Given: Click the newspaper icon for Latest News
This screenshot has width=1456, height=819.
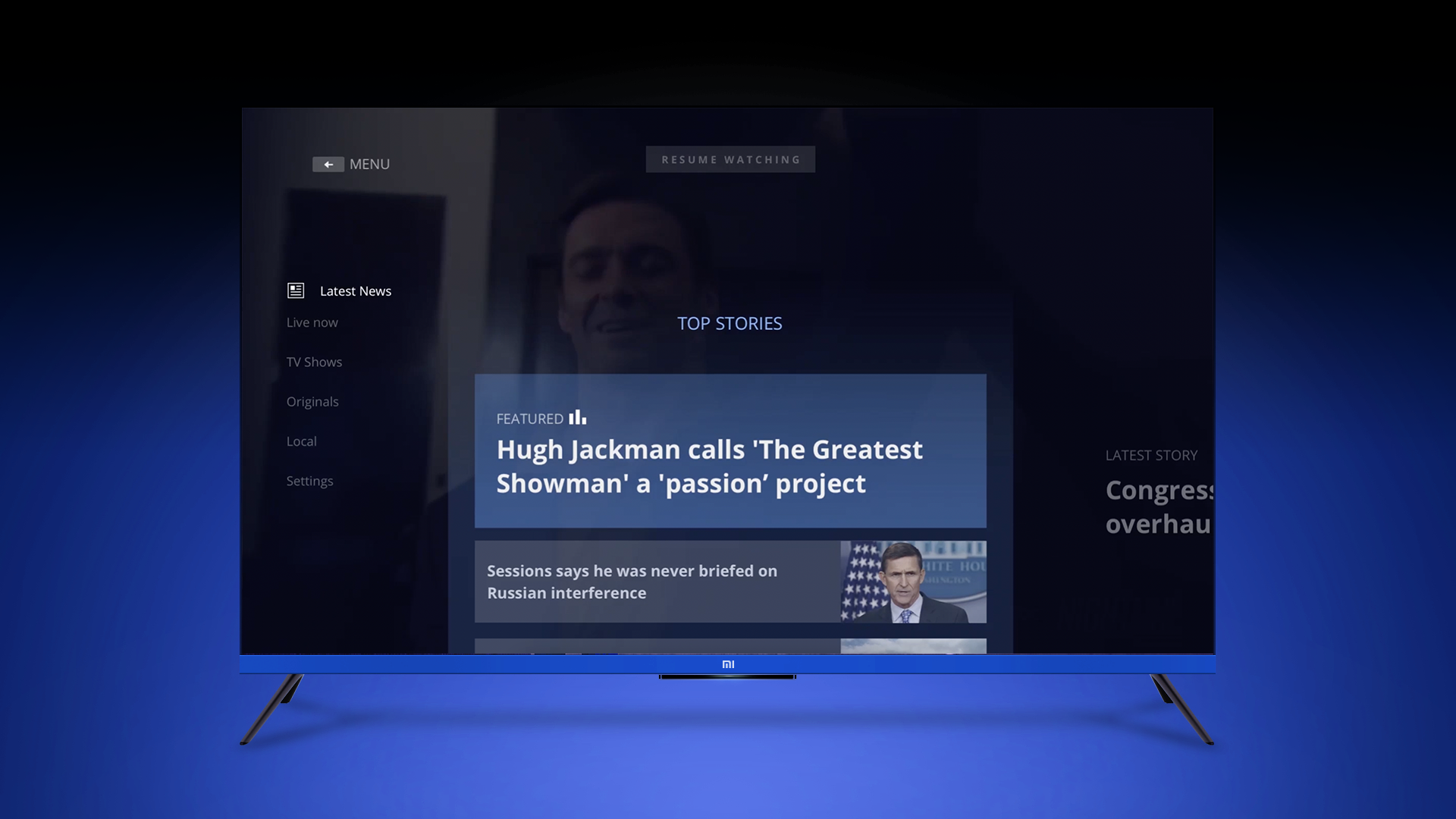Looking at the screenshot, I should [x=296, y=290].
